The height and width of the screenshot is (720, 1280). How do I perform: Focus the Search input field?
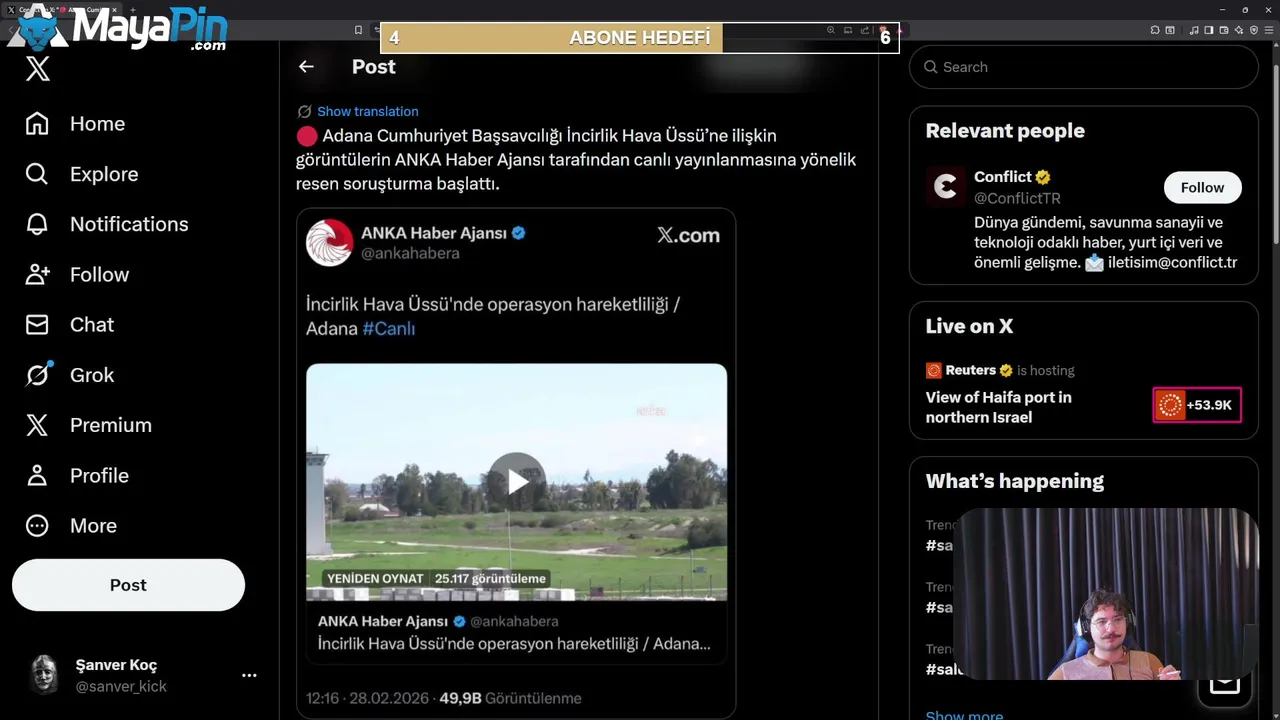(x=1083, y=67)
